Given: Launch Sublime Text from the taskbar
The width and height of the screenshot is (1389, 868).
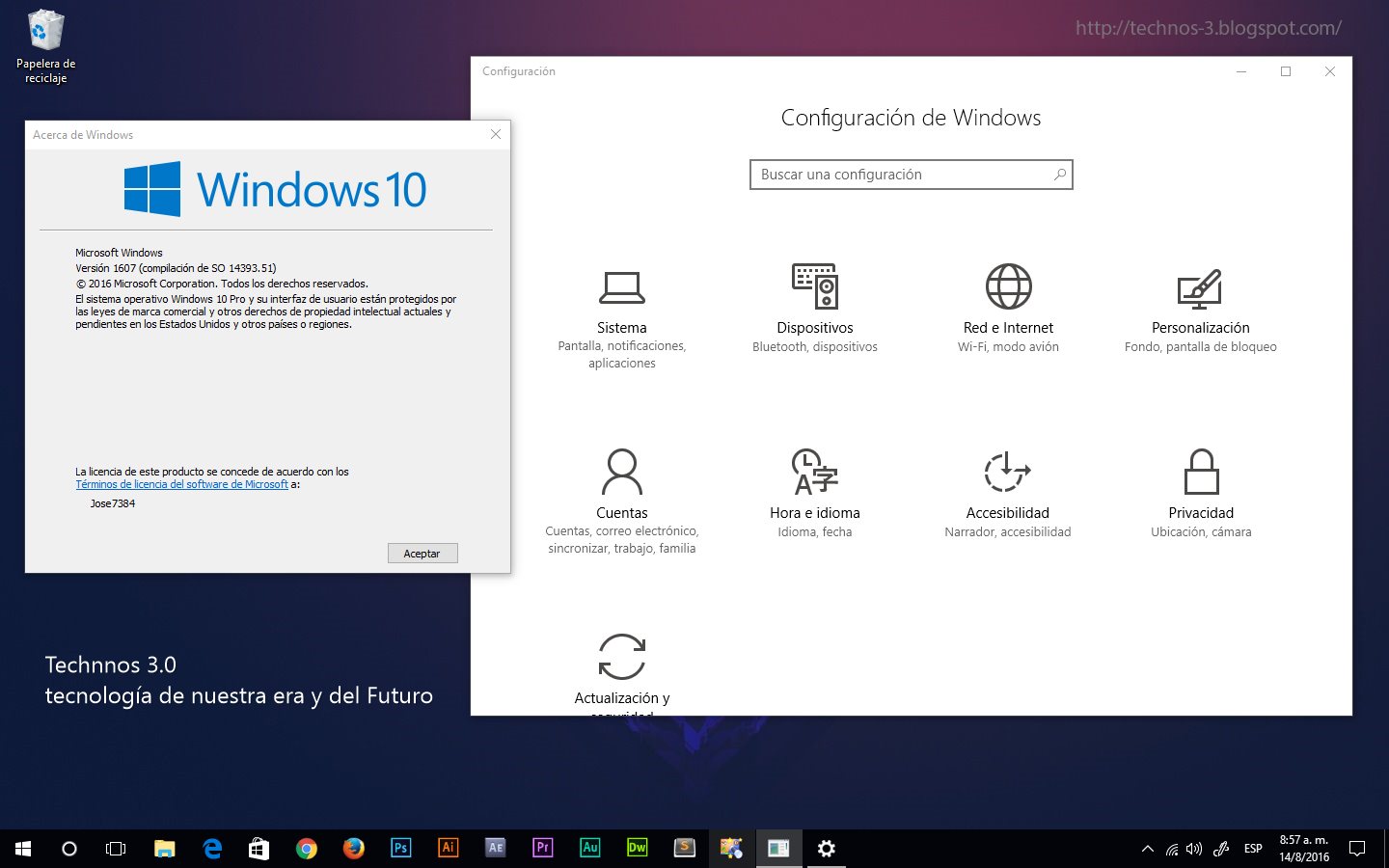Looking at the screenshot, I should click(685, 849).
